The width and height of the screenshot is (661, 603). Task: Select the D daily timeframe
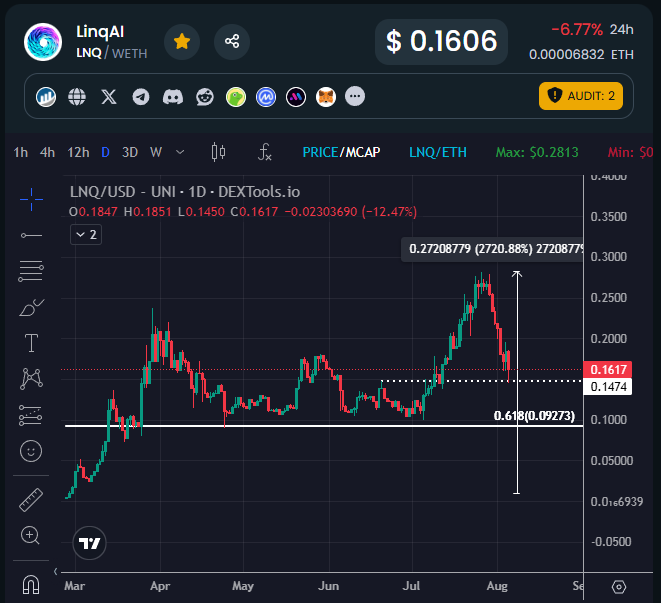coord(105,152)
